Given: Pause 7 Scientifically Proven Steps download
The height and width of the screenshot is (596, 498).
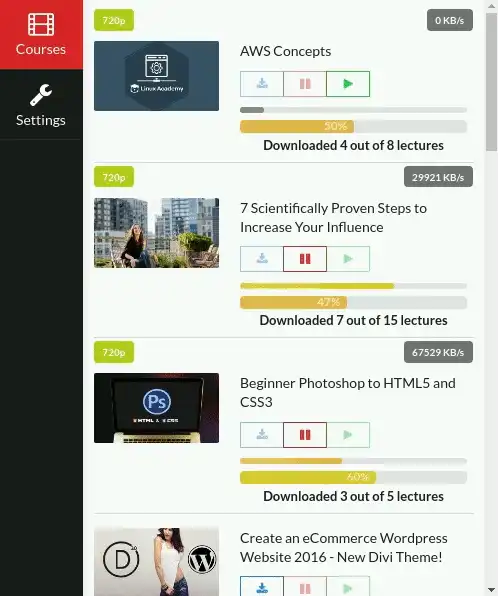Looking at the screenshot, I should [305, 259].
